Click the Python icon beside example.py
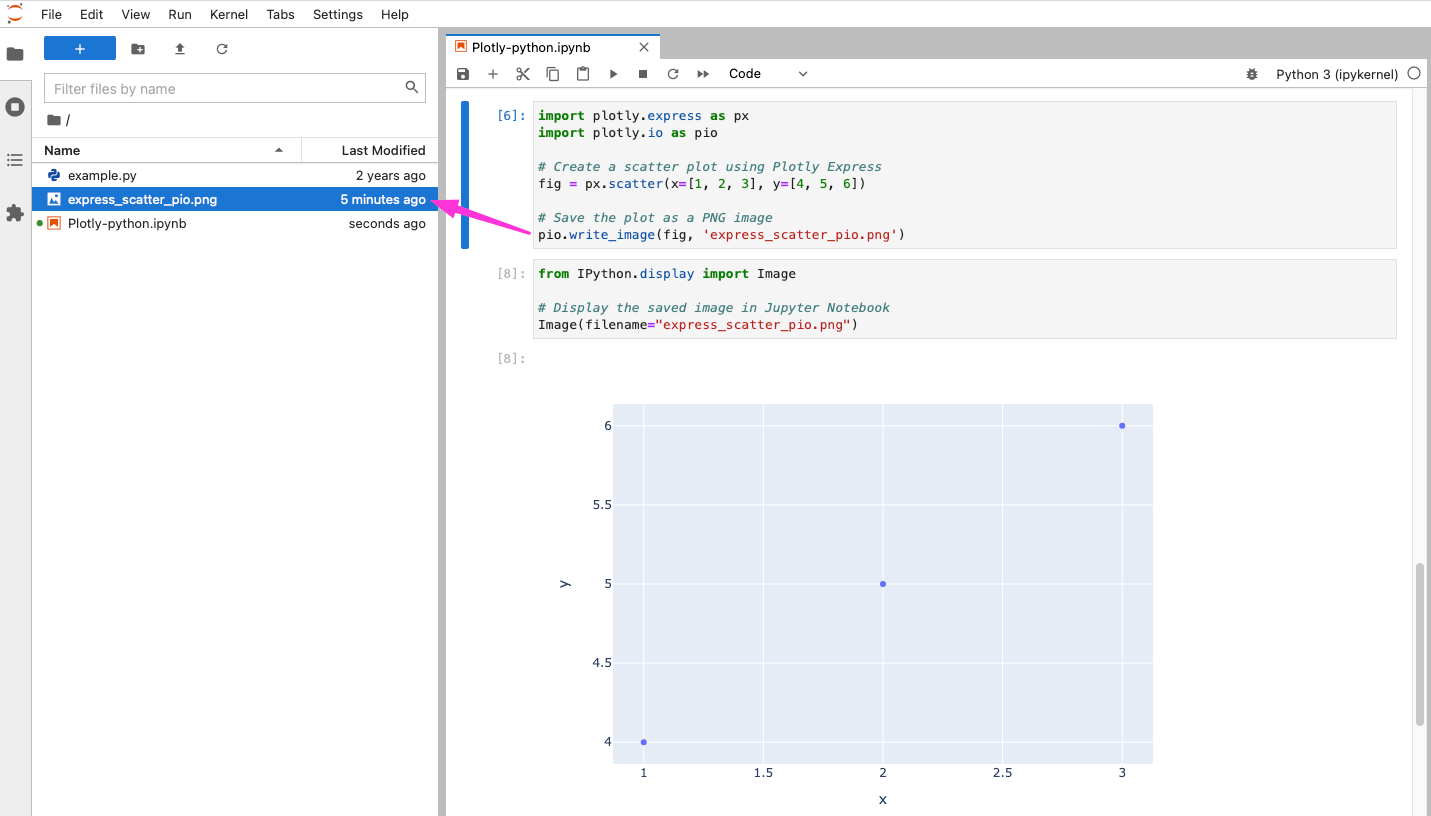 (x=54, y=175)
